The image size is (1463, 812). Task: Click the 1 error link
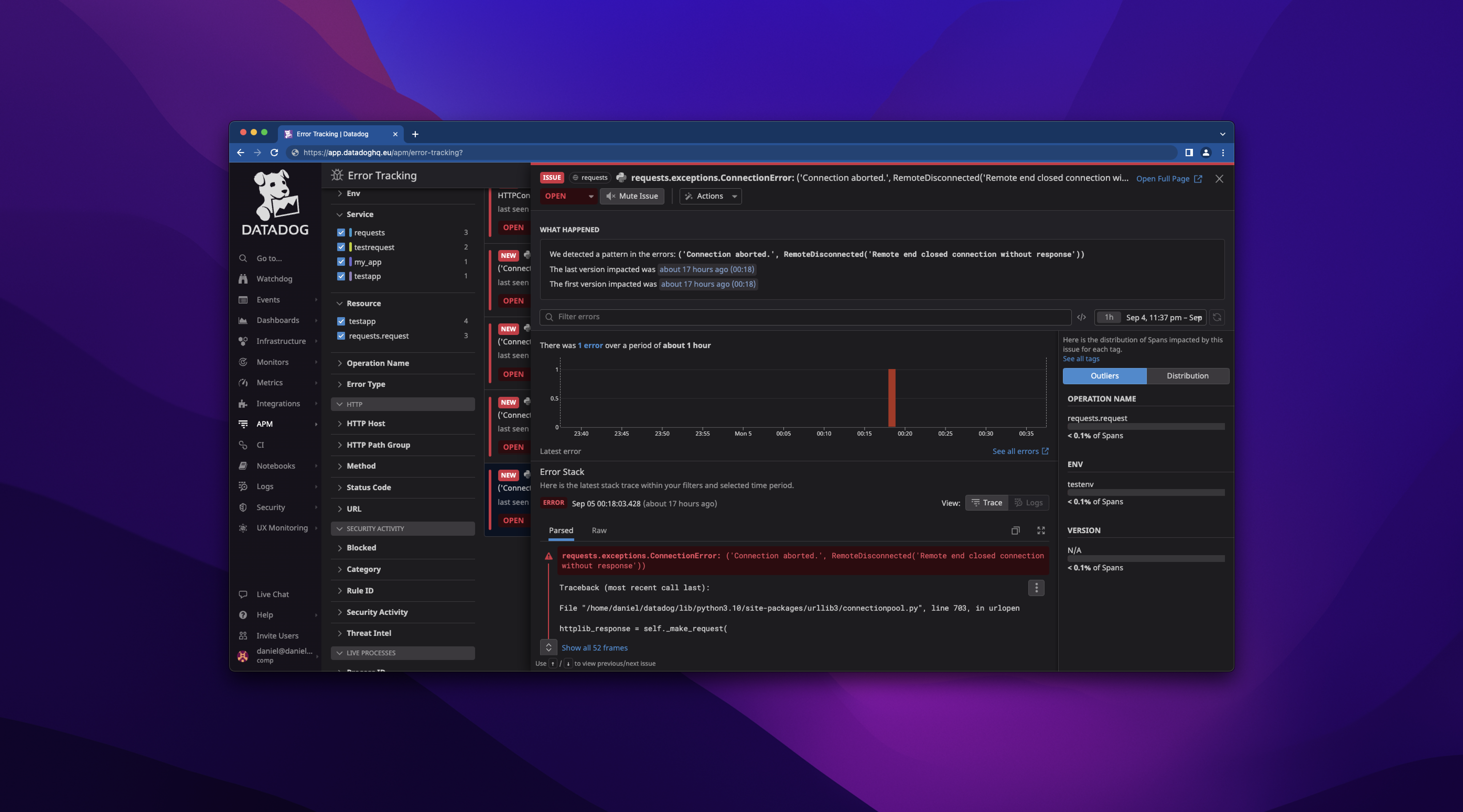click(x=590, y=345)
